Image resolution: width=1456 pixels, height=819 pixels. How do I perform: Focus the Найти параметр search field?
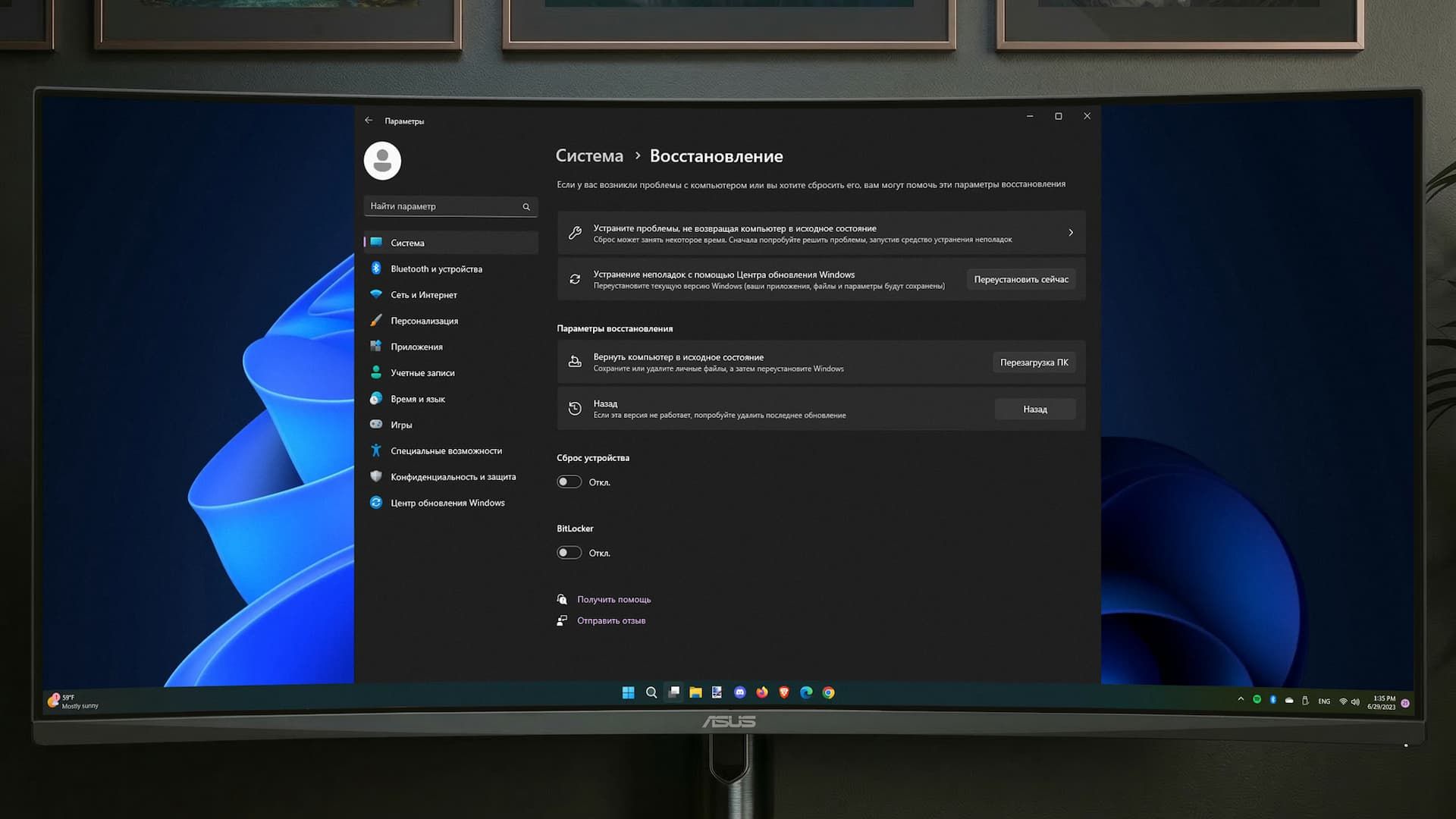click(x=450, y=206)
